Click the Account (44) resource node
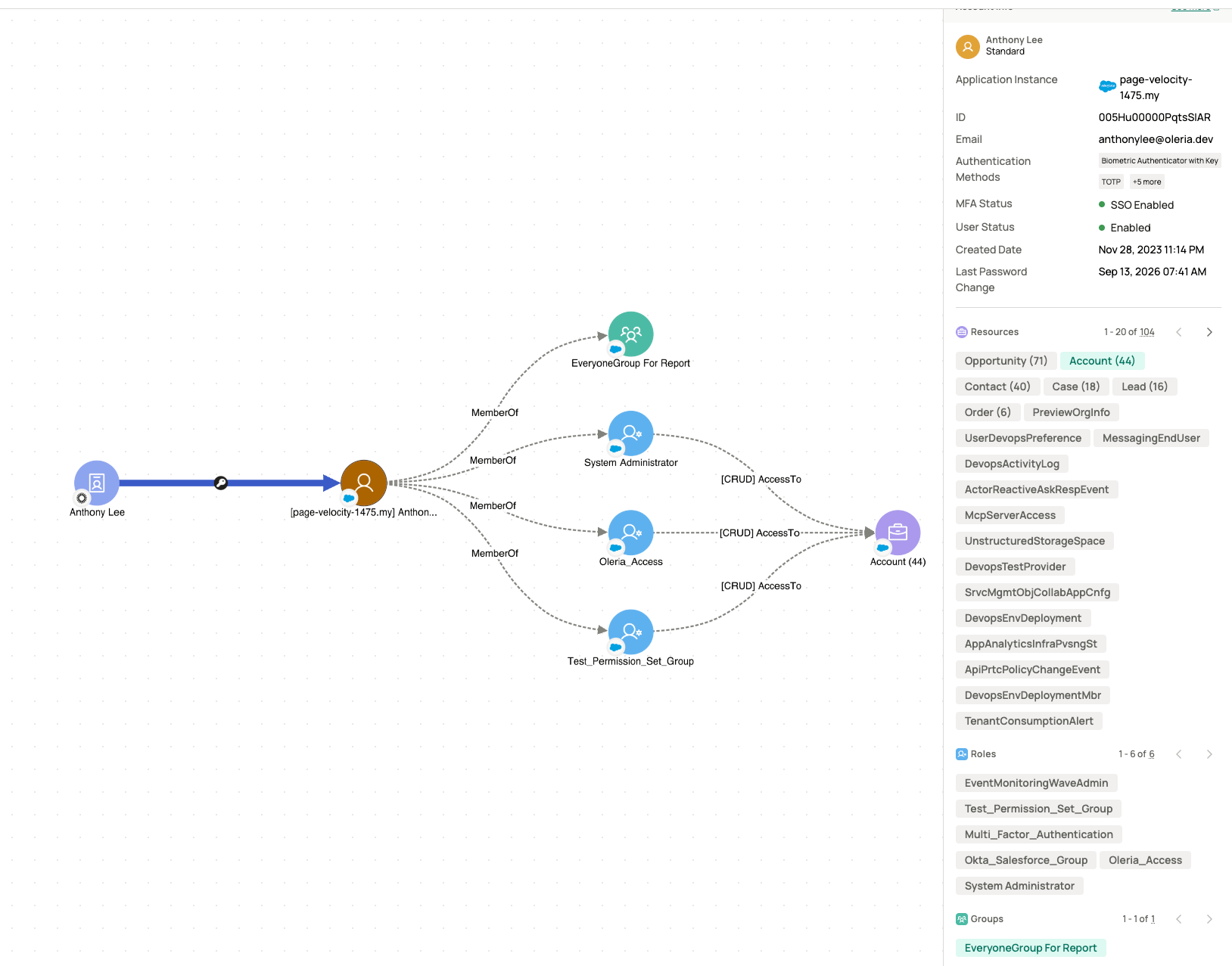The width and height of the screenshot is (1232, 966). click(898, 533)
